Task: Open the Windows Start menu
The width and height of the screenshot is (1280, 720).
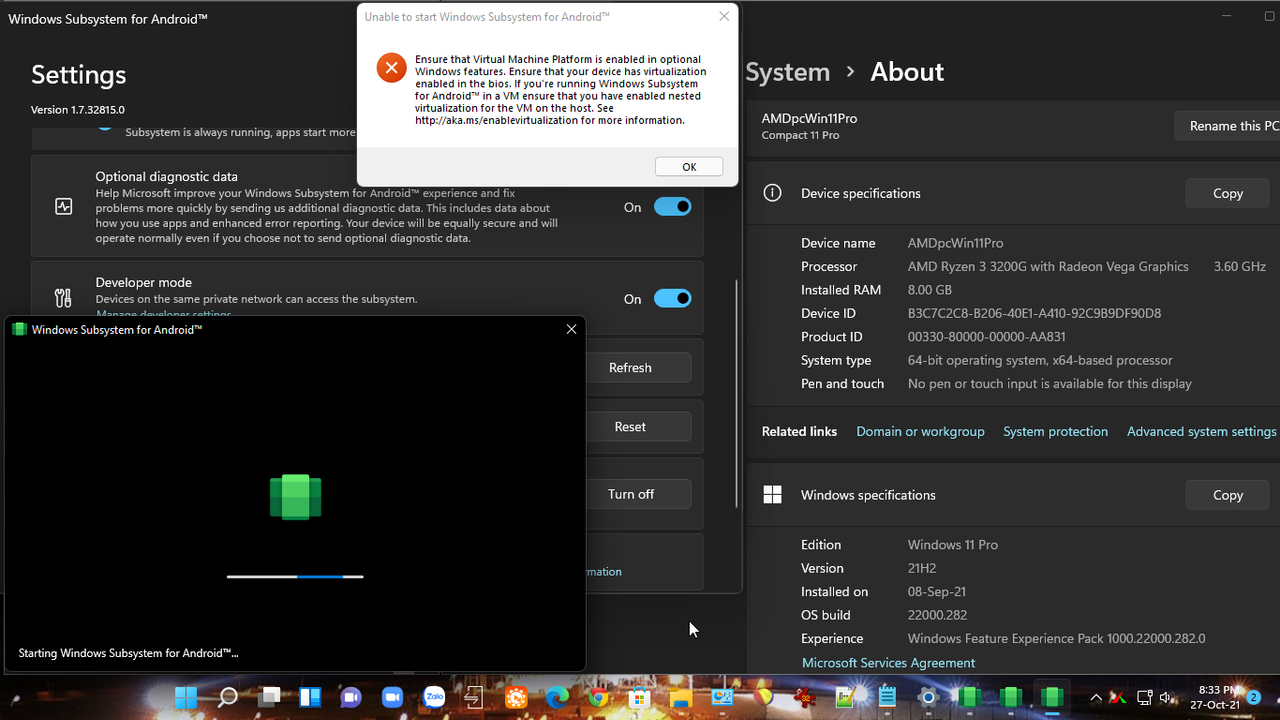Action: click(186, 697)
